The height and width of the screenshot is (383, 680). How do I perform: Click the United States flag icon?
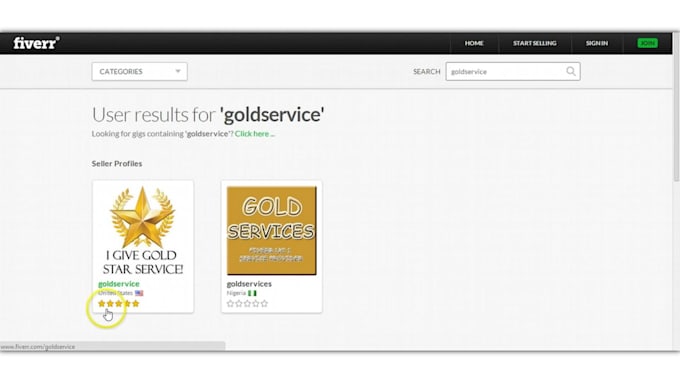click(x=139, y=293)
